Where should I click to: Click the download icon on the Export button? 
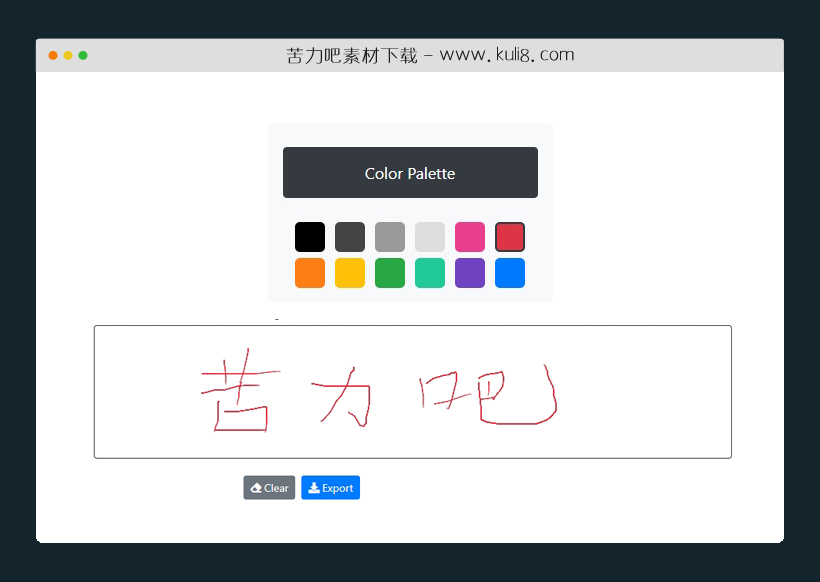(x=315, y=488)
